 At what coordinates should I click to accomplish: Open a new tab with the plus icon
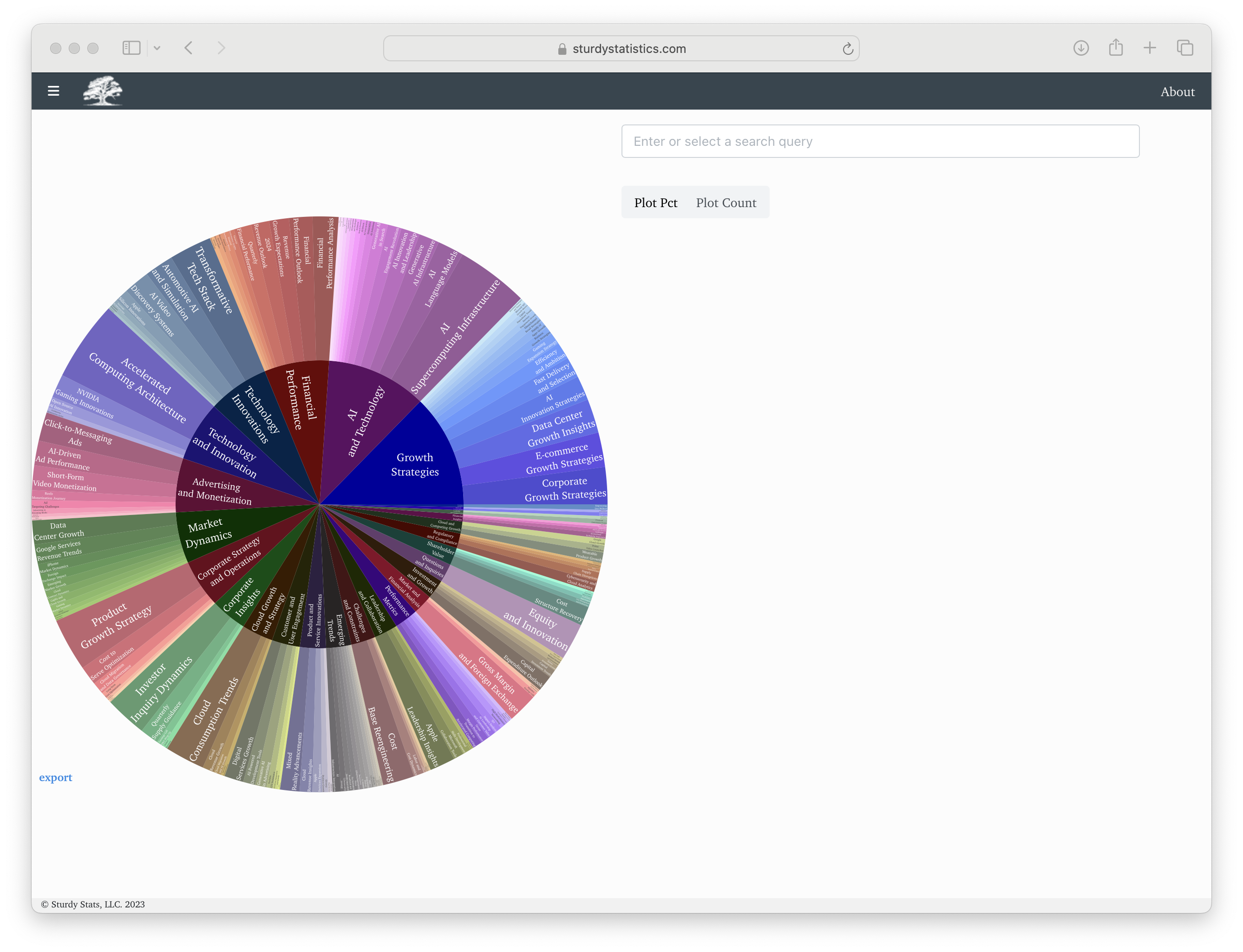tap(1150, 48)
